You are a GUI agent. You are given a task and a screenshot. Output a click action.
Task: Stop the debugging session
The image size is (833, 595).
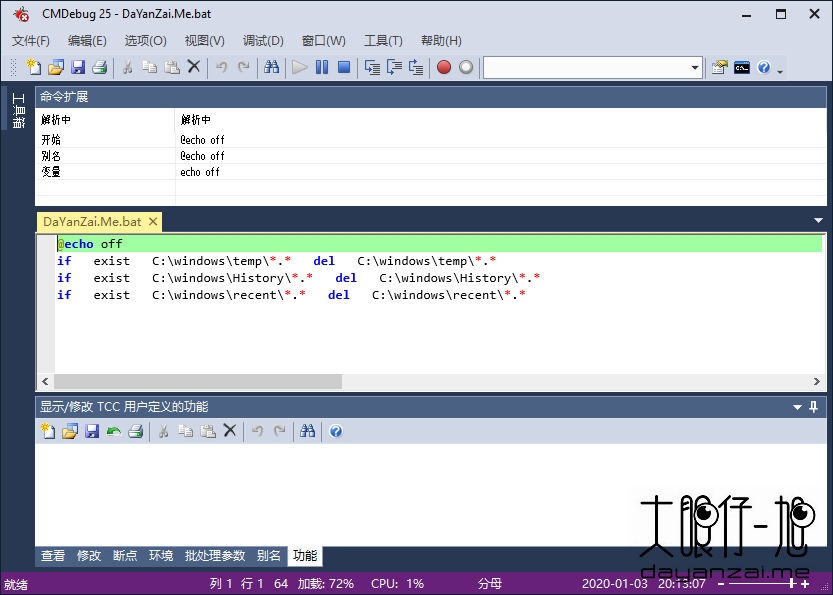click(x=344, y=67)
